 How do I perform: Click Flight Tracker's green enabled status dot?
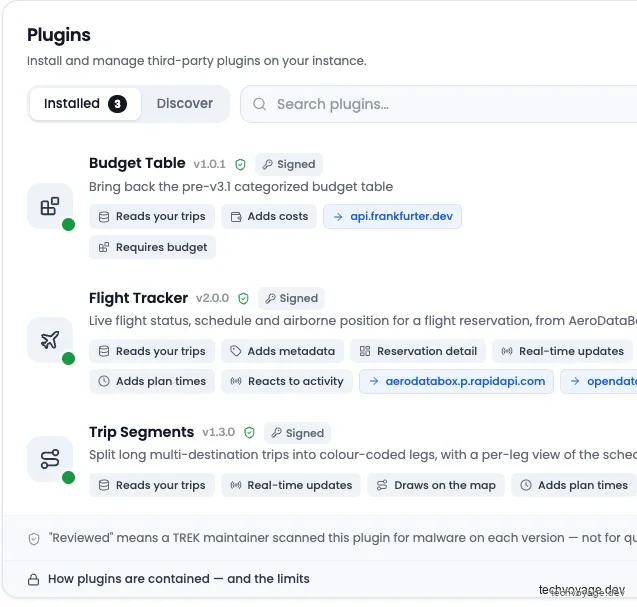pos(68,358)
